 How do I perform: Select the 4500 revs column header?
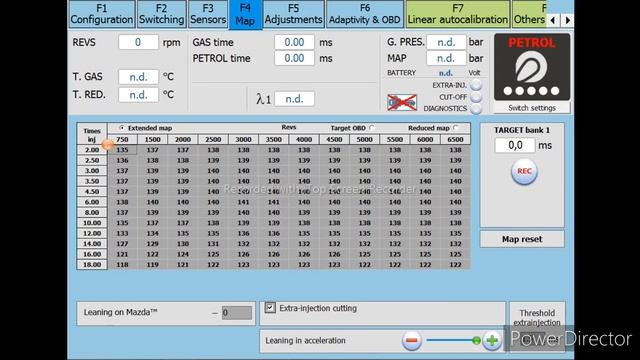click(x=334, y=140)
